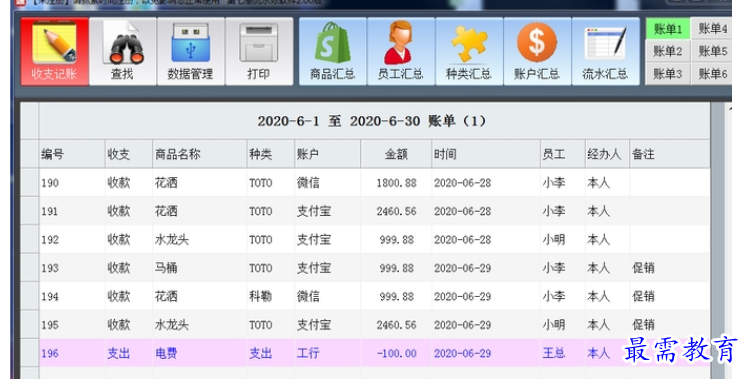Select row number 195
The width and height of the screenshot is (746, 381).
click(x=50, y=325)
